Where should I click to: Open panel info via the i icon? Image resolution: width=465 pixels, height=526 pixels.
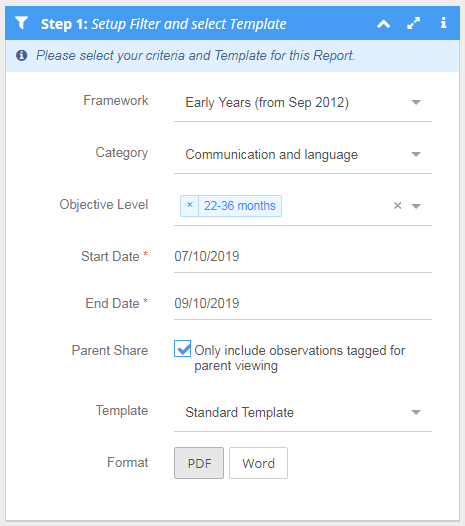point(443,23)
